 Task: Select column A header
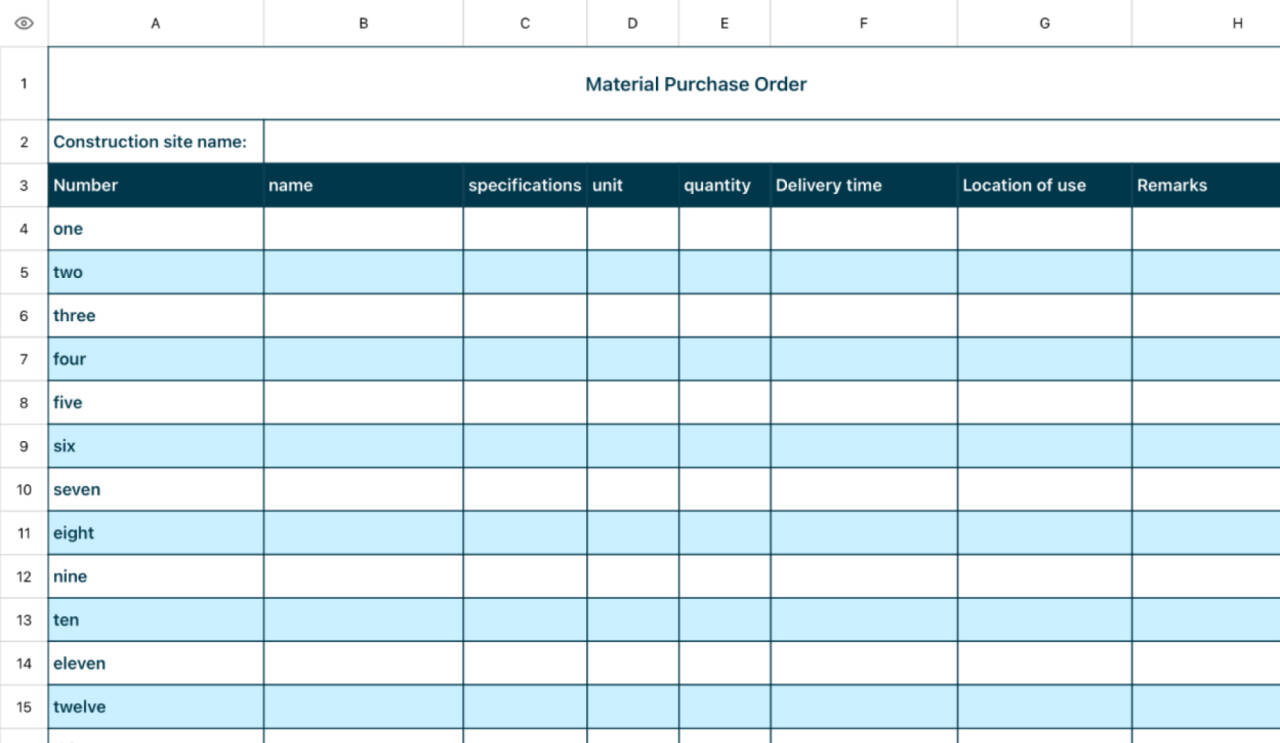point(156,23)
